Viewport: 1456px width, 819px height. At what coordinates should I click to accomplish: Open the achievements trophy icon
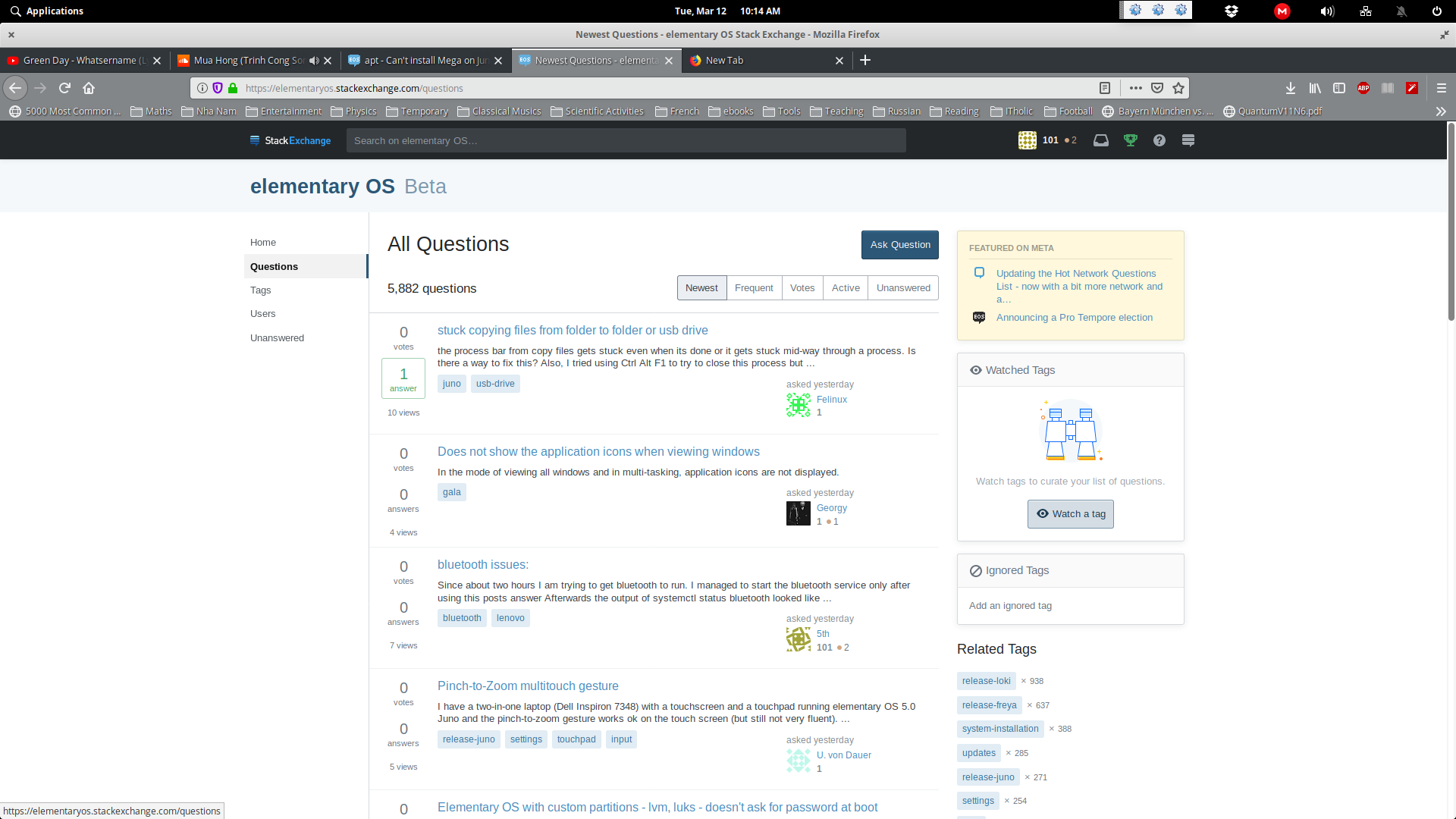(x=1130, y=140)
